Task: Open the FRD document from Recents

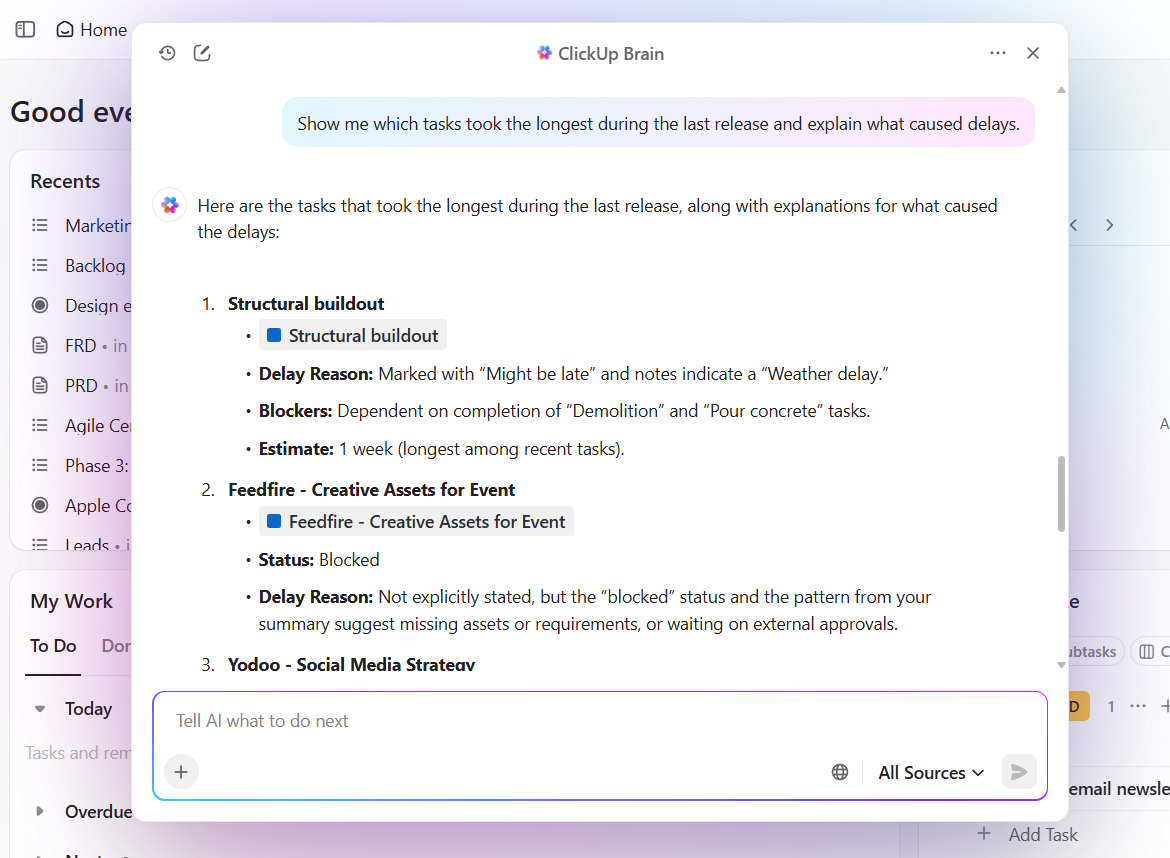Action: 85,345
